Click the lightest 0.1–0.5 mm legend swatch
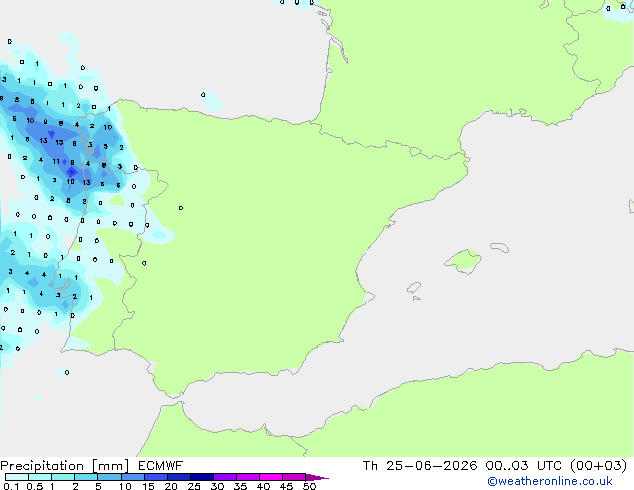This screenshot has height=490, width=634. point(17,477)
